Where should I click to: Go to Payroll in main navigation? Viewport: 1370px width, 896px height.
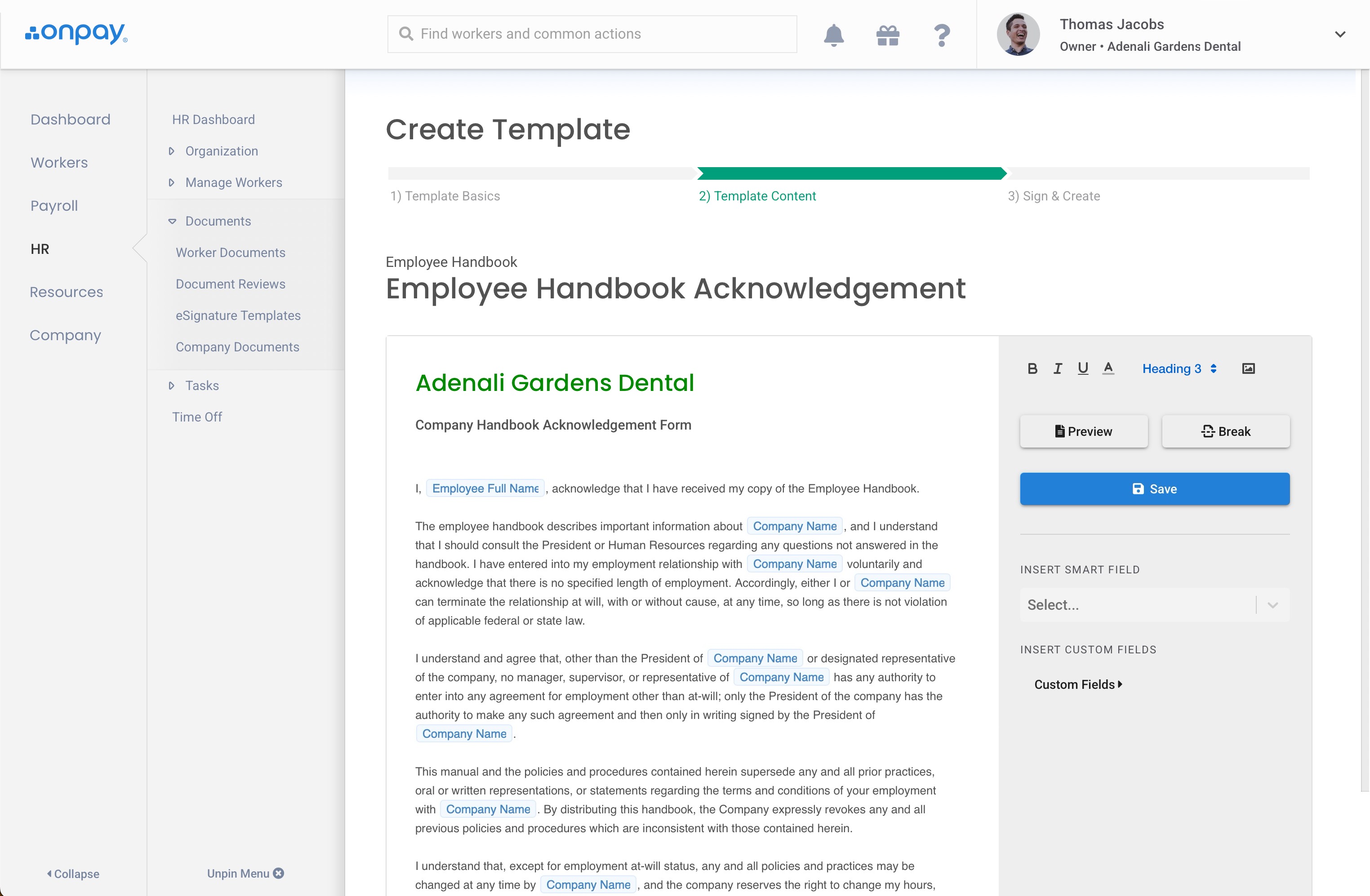(x=54, y=205)
